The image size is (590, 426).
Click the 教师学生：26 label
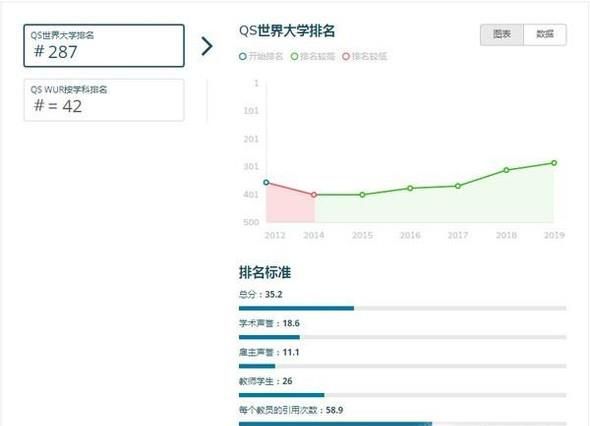click(266, 381)
